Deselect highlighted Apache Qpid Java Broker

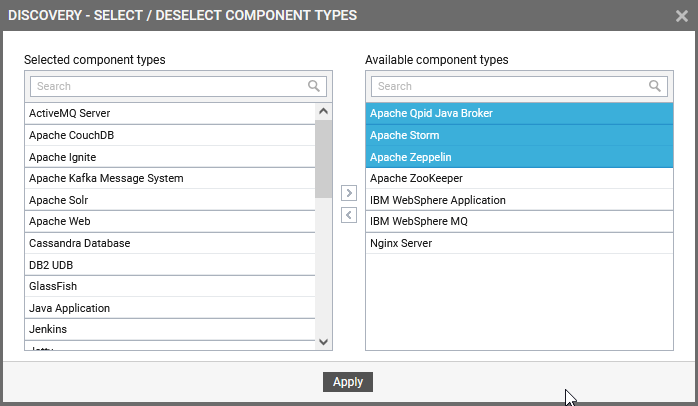(519, 114)
